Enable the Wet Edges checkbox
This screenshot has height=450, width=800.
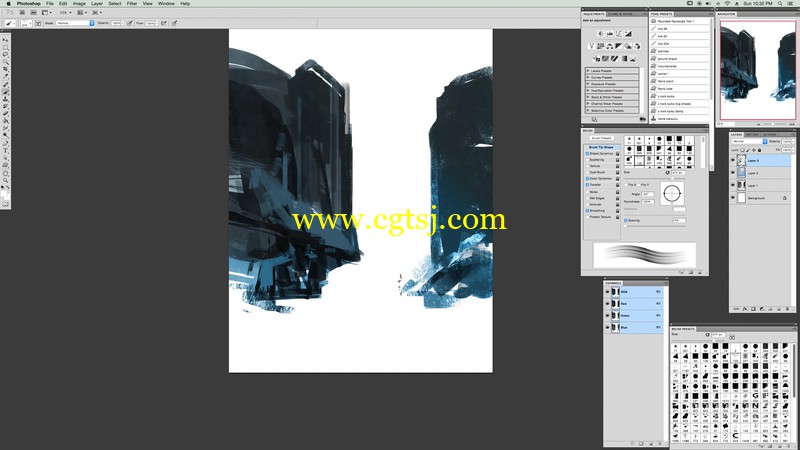(x=587, y=198)
